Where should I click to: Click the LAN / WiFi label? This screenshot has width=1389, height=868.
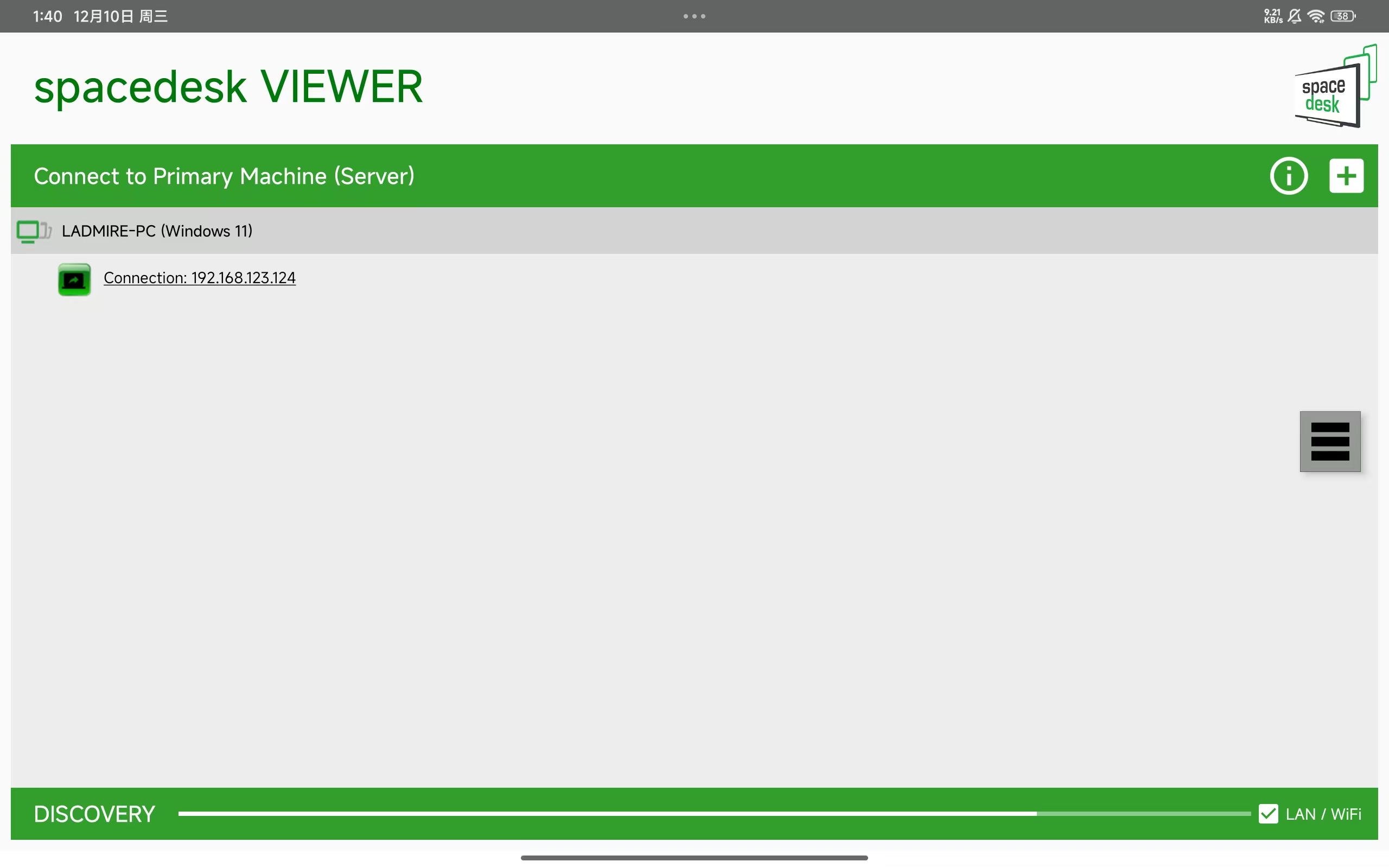tap(1323, 814)
